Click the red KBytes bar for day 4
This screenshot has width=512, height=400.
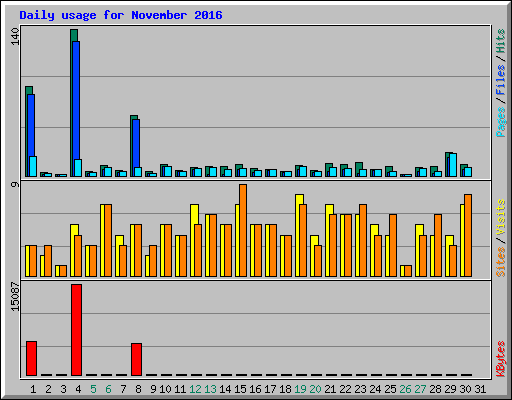(x=76, y=330)
